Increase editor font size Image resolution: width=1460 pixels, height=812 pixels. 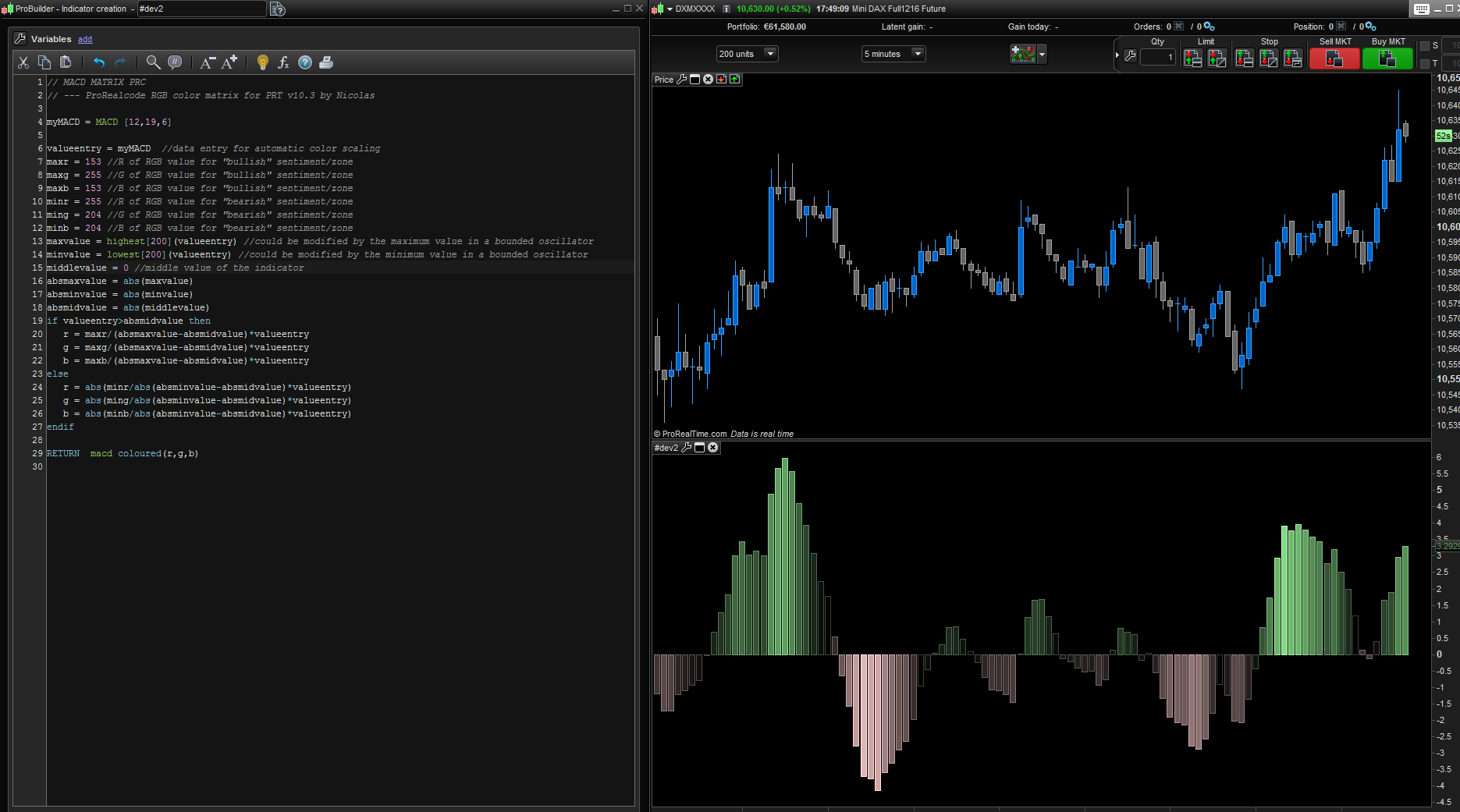[229, 62]
